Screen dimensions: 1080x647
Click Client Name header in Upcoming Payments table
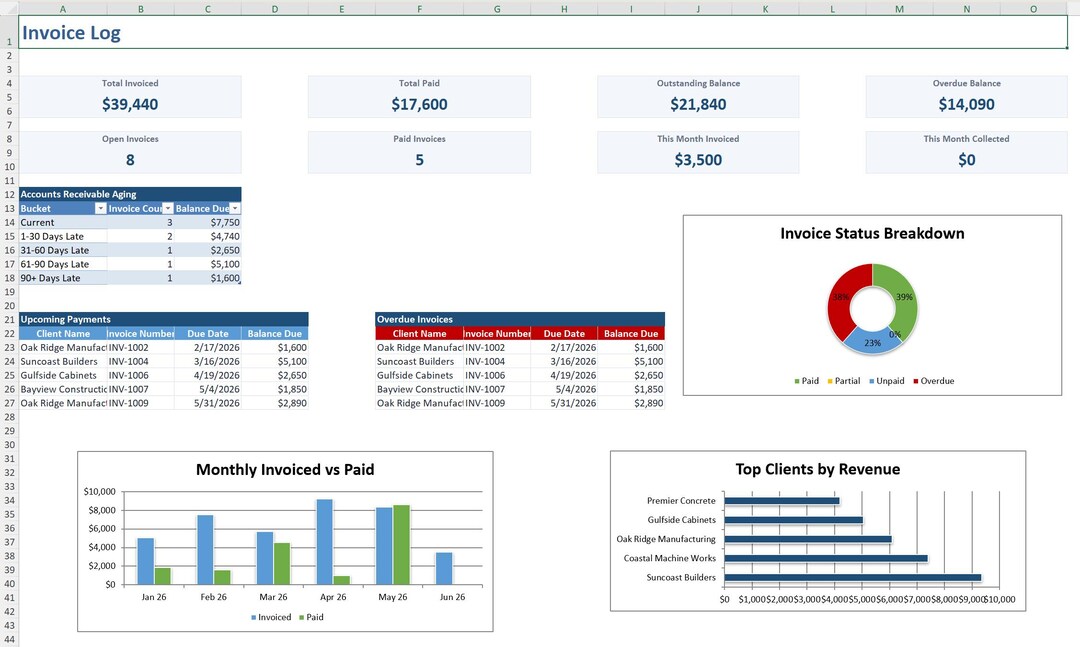(x=63, y=333)
